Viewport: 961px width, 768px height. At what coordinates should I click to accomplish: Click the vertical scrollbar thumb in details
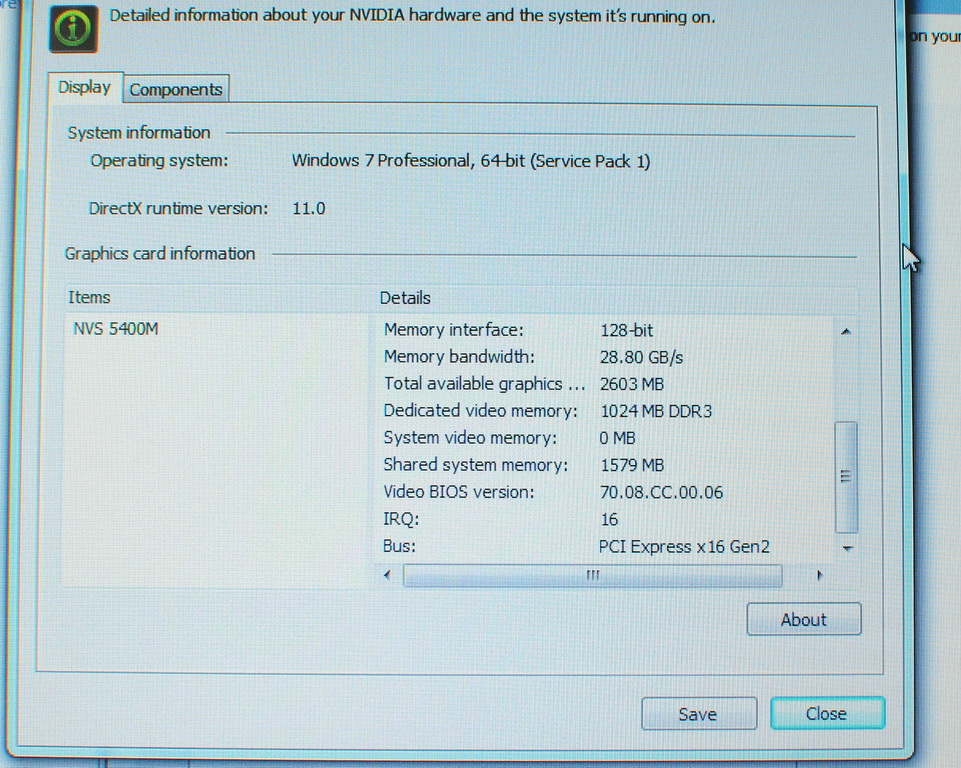tap(846, 476)
